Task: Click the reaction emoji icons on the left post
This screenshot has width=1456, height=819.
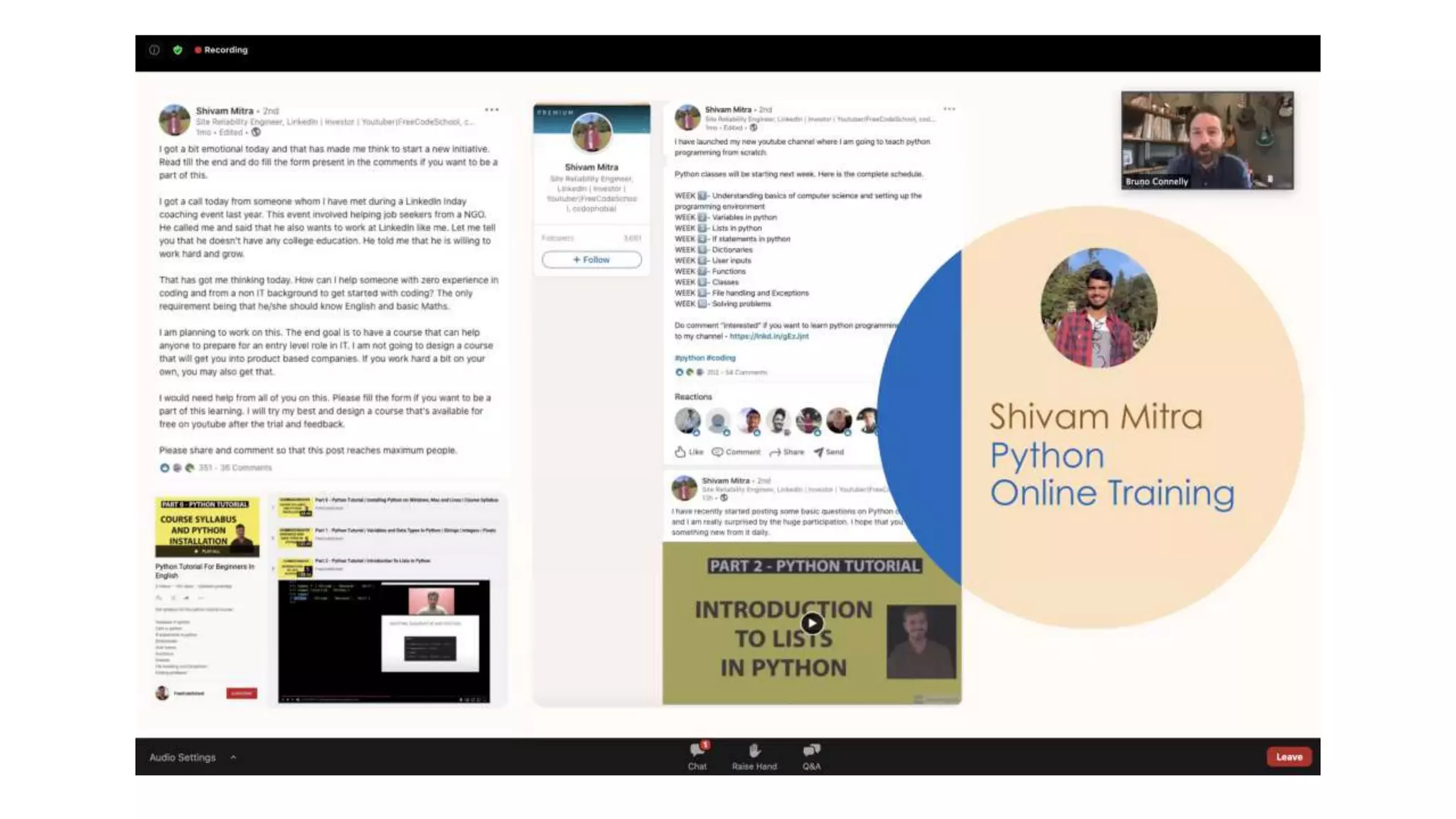Action: coord(177,468)
